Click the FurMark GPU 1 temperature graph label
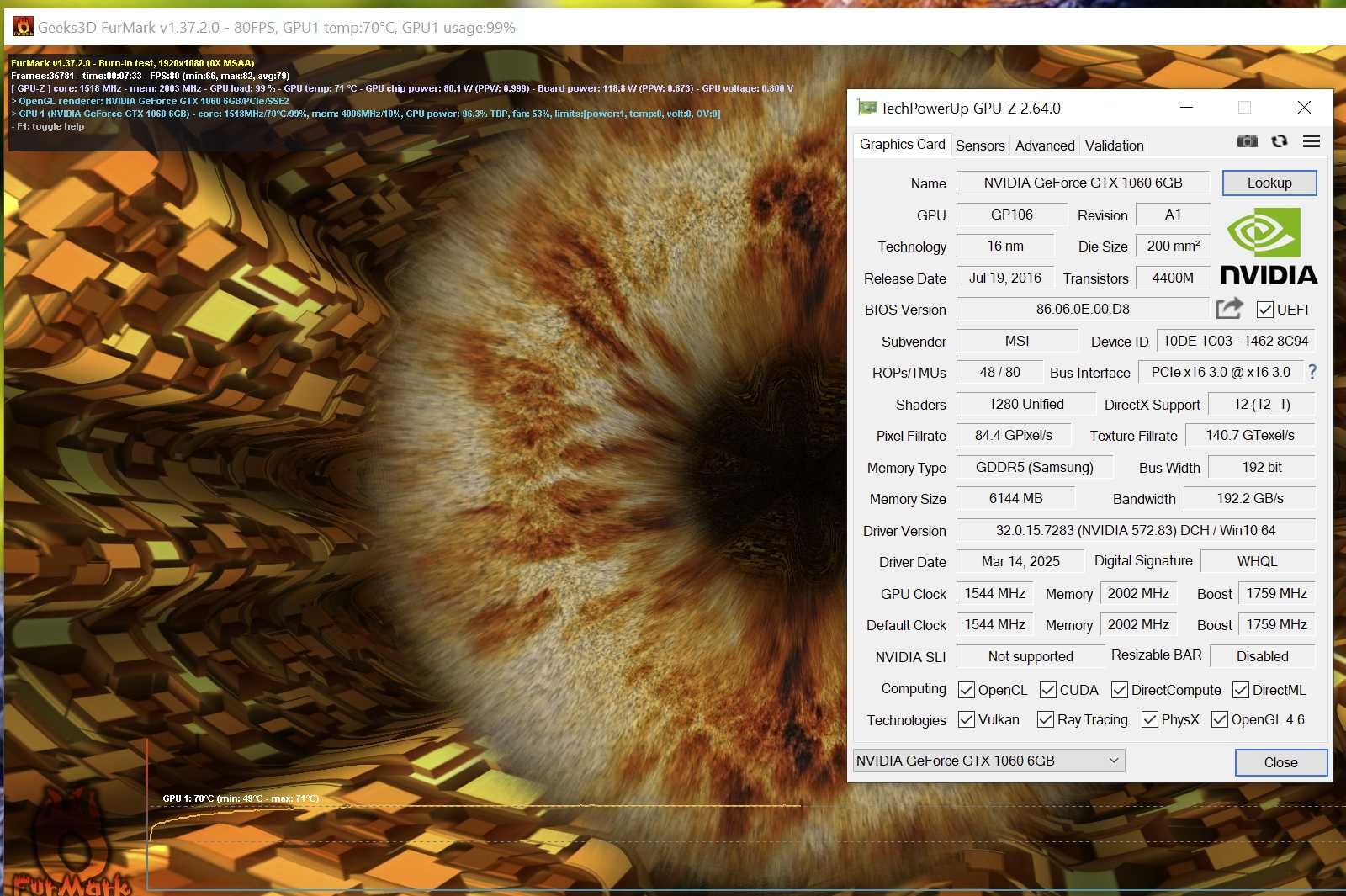Screen dimensions: 1346x896 [x=241, y=798]
